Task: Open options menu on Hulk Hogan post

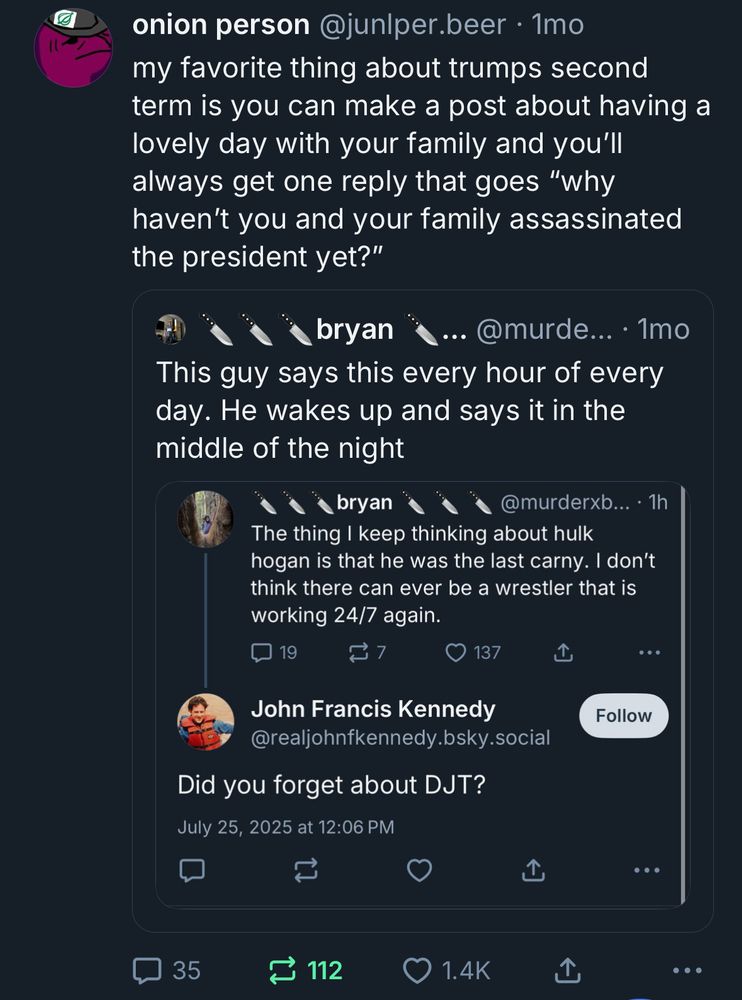Action: coord(649,652)
